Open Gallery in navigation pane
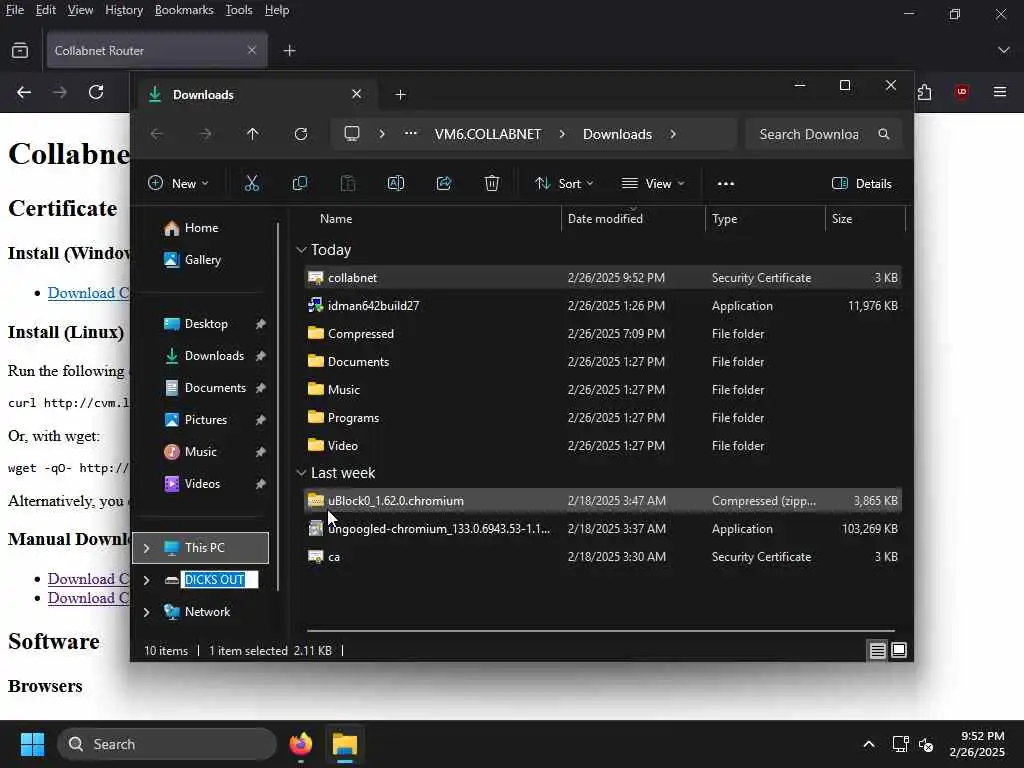This screenshot has height=768, width=1024. click(202, 260)
